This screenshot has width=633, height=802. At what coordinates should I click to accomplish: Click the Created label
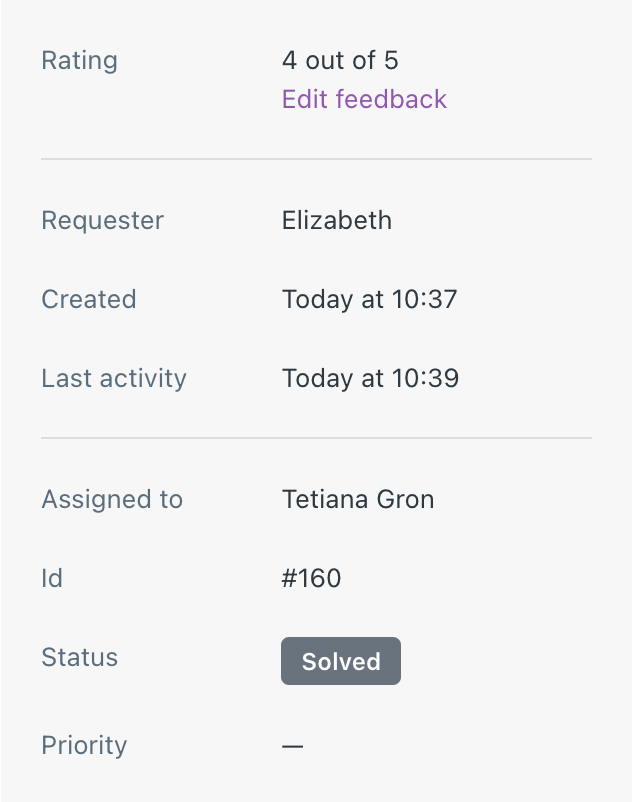[x=88, y=299]
